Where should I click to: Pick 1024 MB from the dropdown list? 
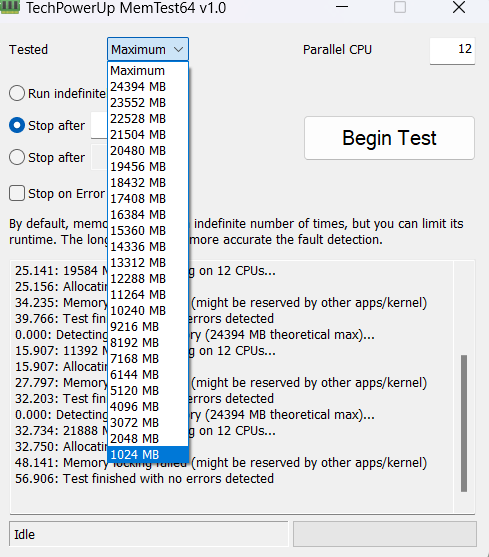coord(148,454)
